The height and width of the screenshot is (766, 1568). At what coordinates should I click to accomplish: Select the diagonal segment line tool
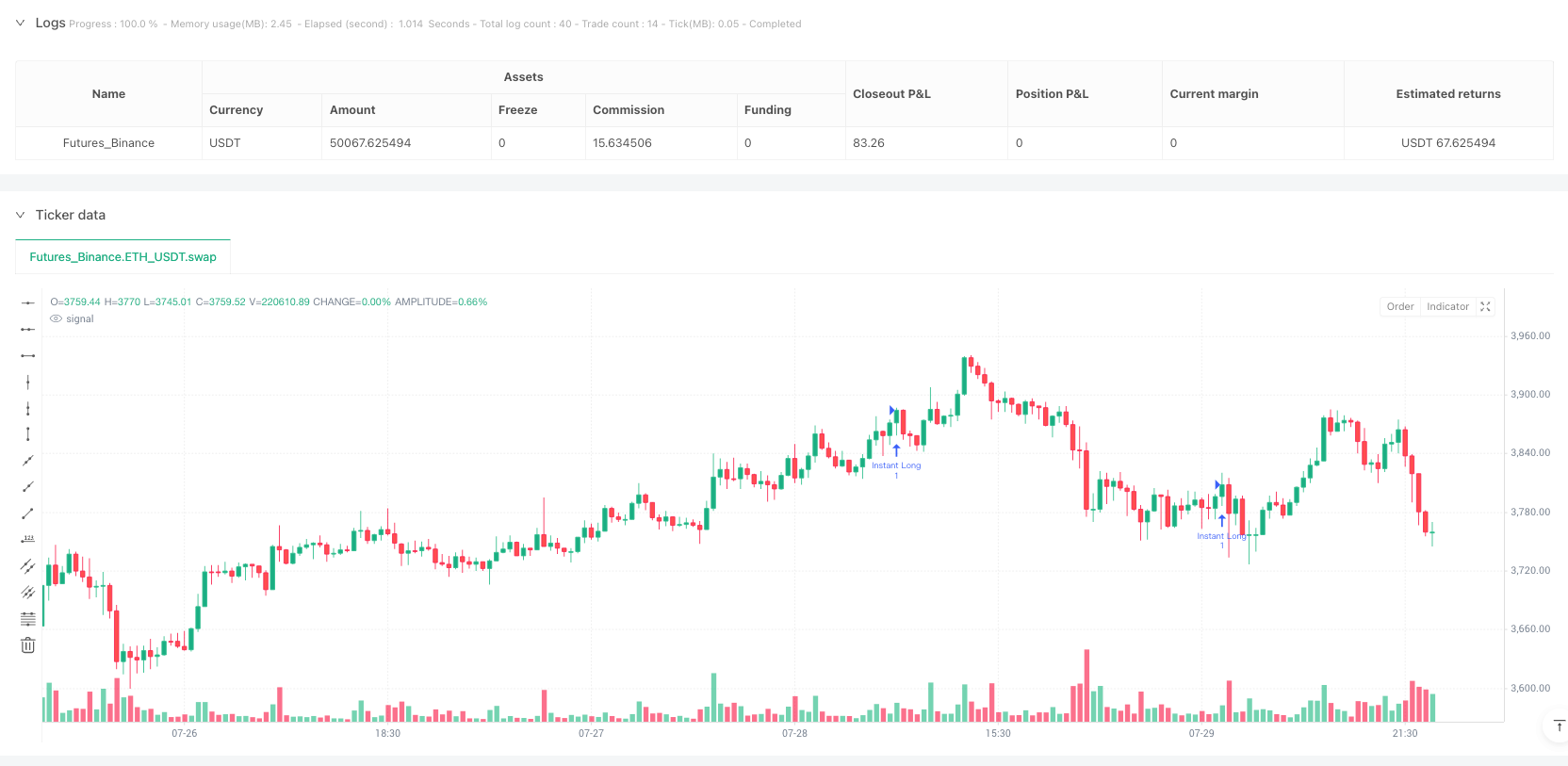pos(28,513)
